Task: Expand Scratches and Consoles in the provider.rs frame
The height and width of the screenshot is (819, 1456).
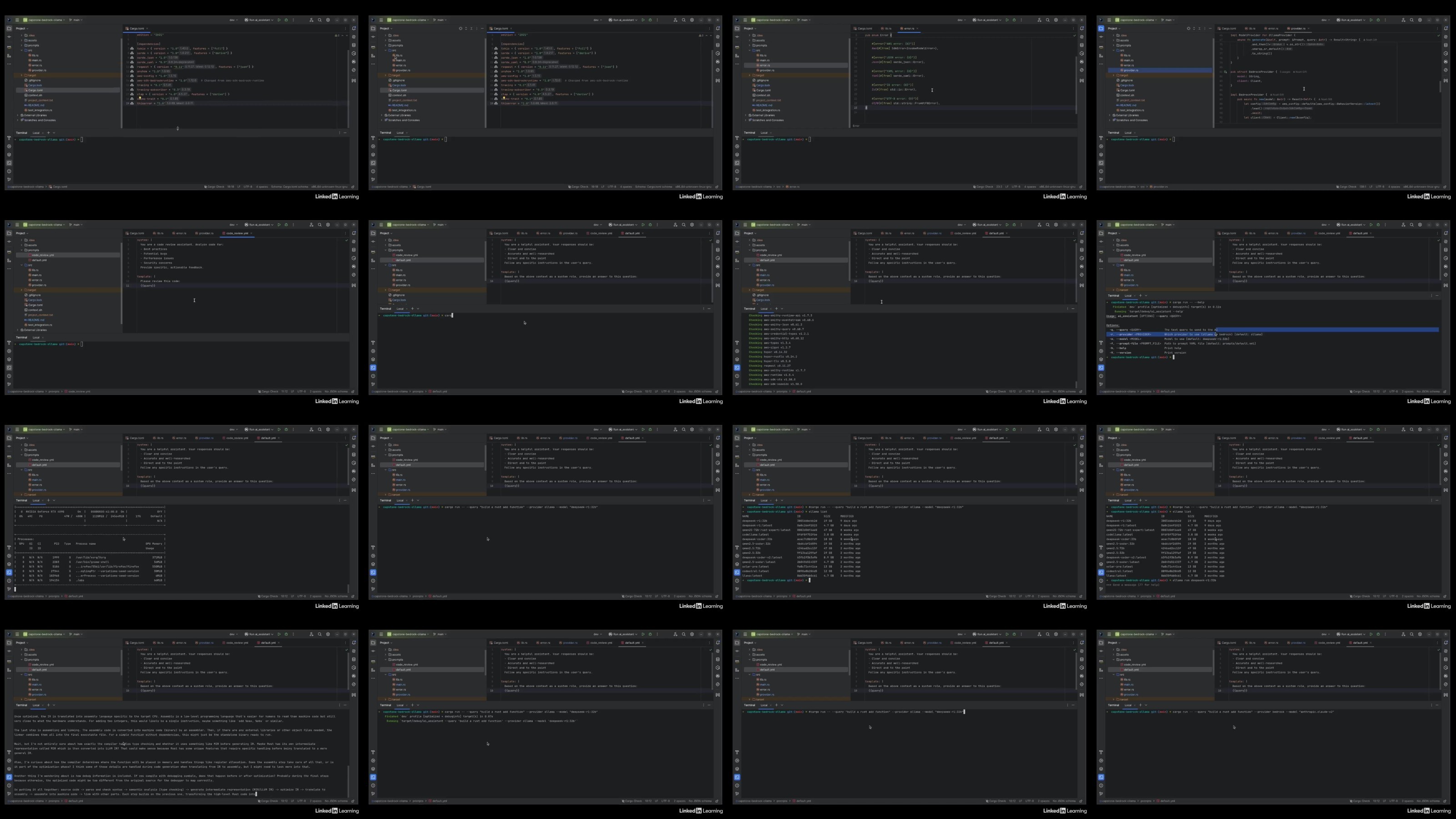Action: 1110,120
